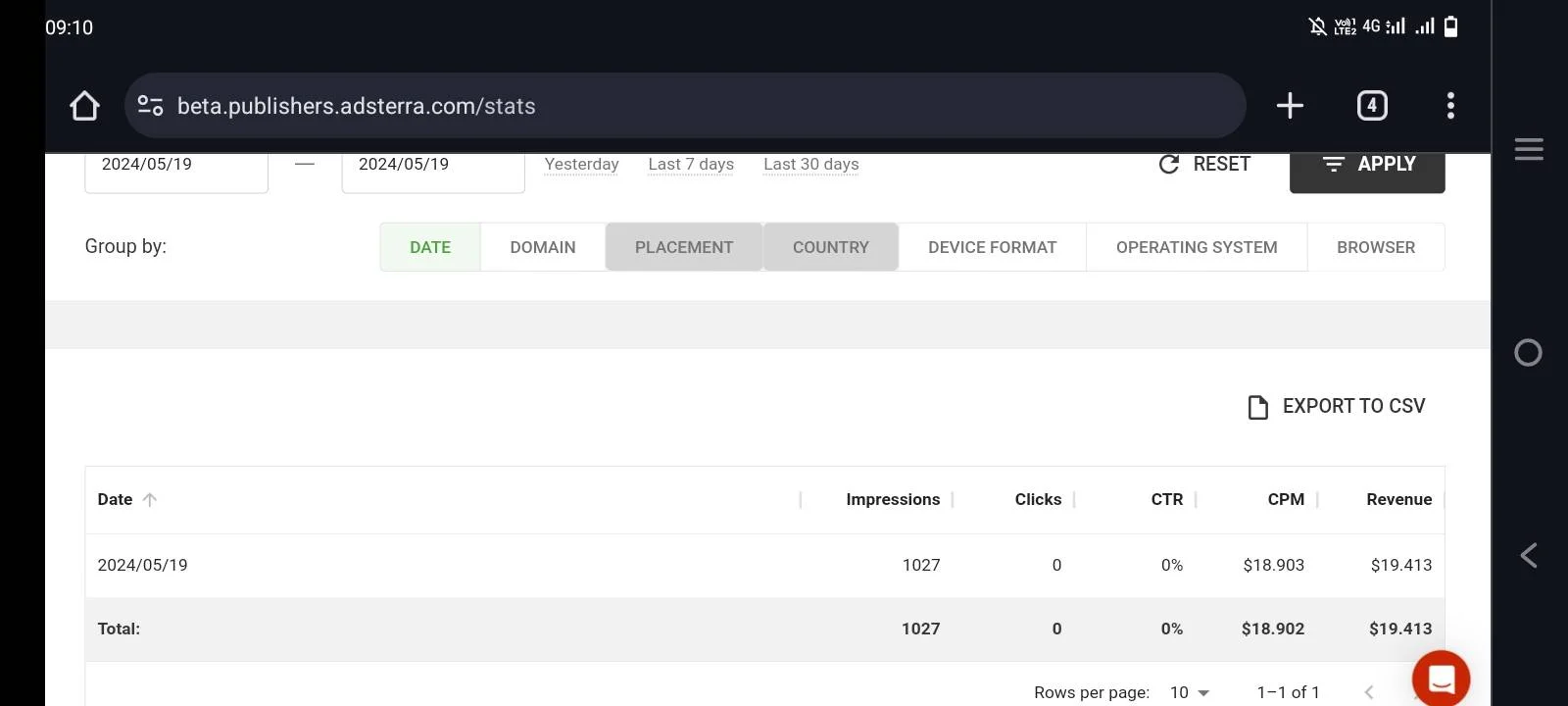Image resolution: width=1568 pixels, height=706 pixels.
Task: Select the Last 30 days range
Action: click(x=811, y=165)
